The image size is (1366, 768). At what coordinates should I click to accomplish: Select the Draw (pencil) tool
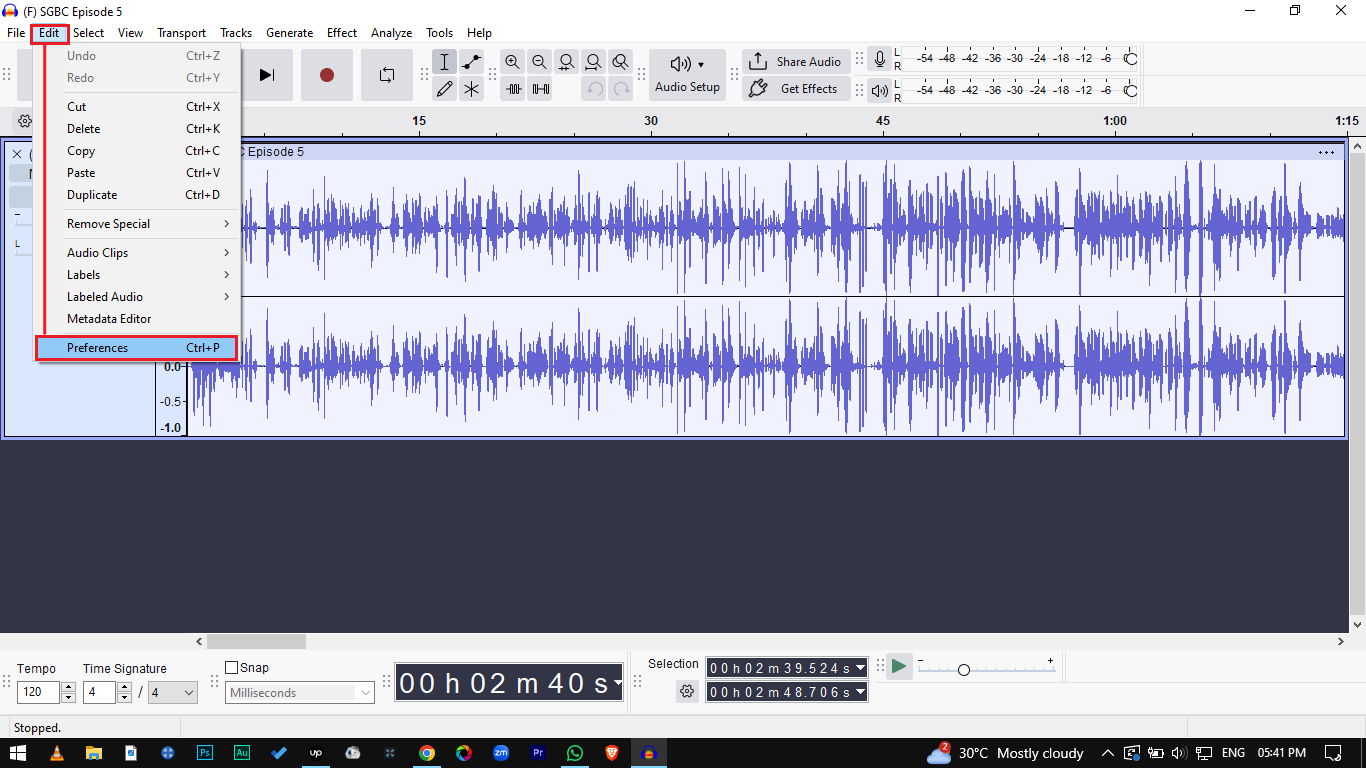coord(444,89)
